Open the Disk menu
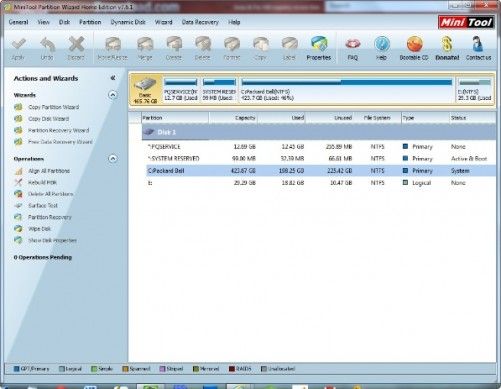Viewport: 501px width, 389px height. [64, 22]
